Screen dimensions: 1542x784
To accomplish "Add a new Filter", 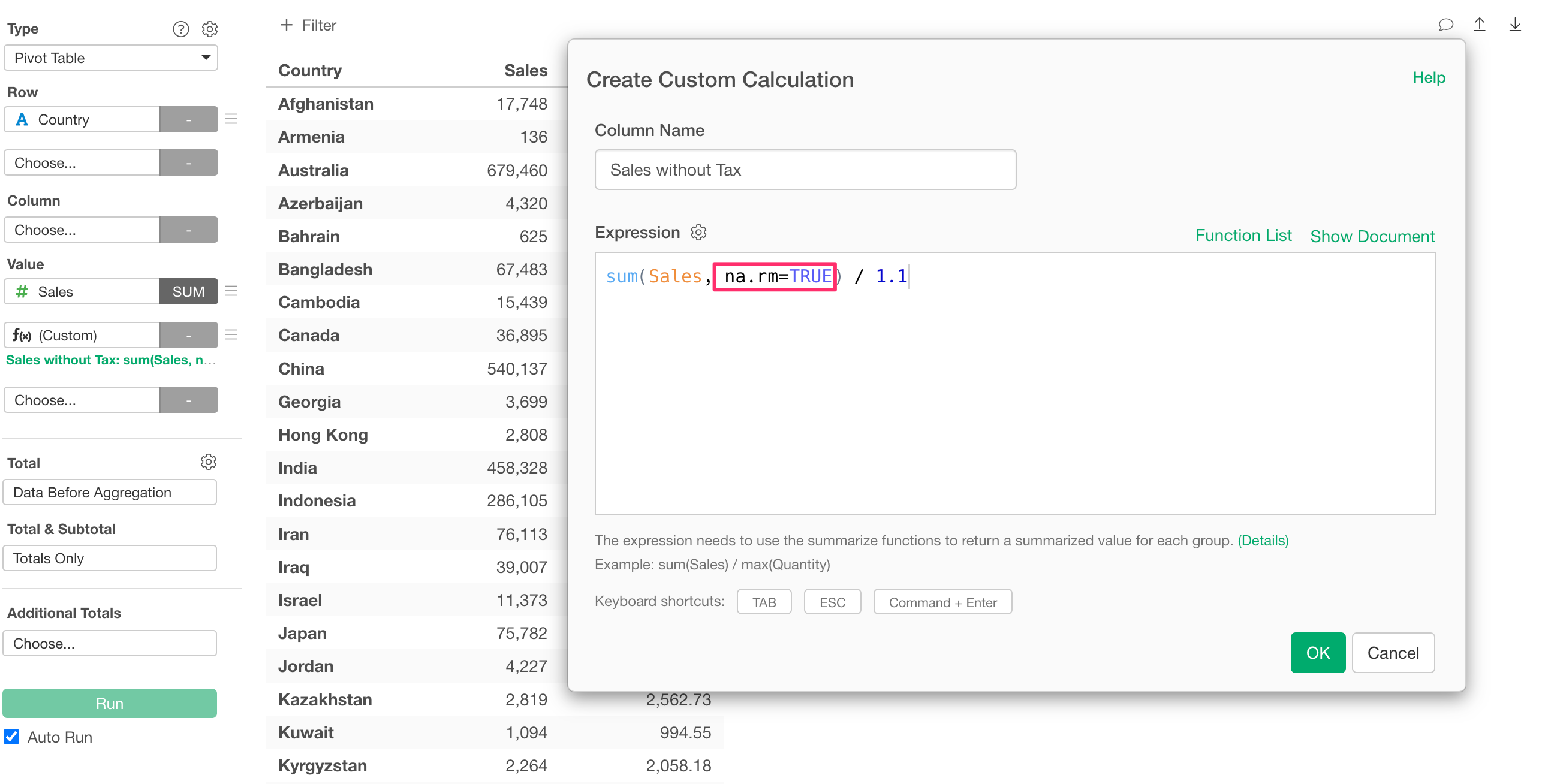I will coord(308,25).
